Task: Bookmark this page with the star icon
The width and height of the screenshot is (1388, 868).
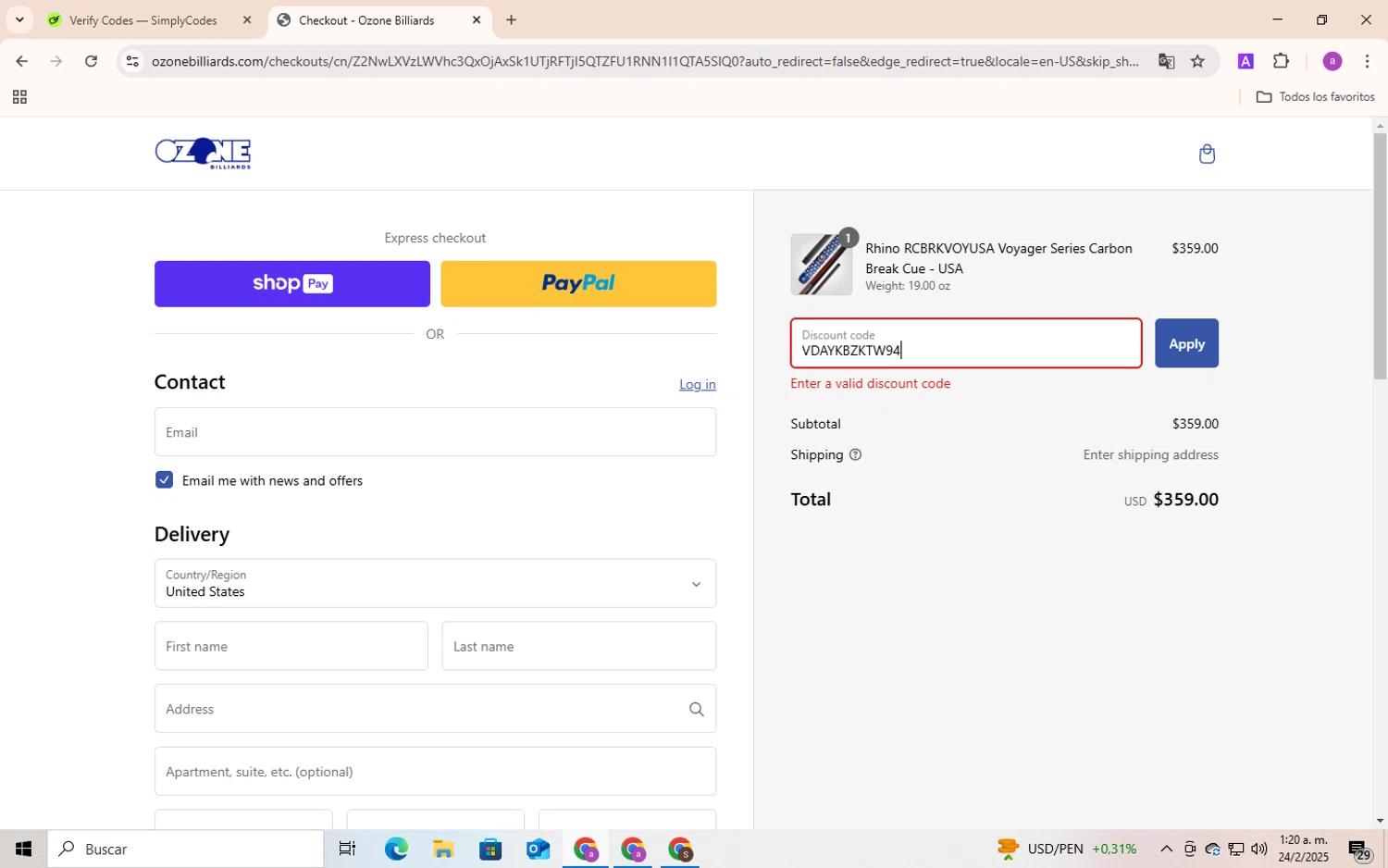Action: click(x=1197, y=61)
